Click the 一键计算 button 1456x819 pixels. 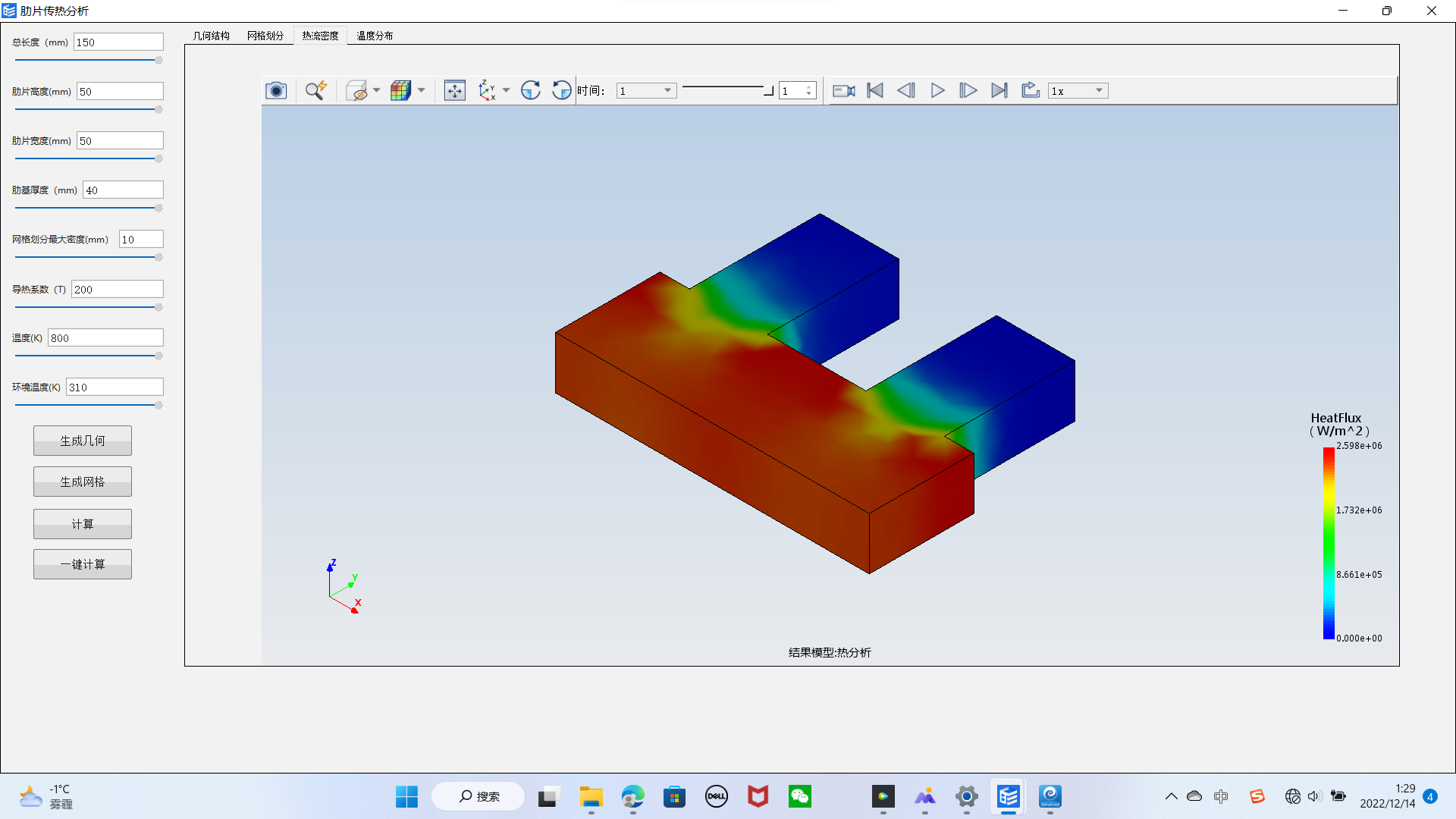[83, 564]
